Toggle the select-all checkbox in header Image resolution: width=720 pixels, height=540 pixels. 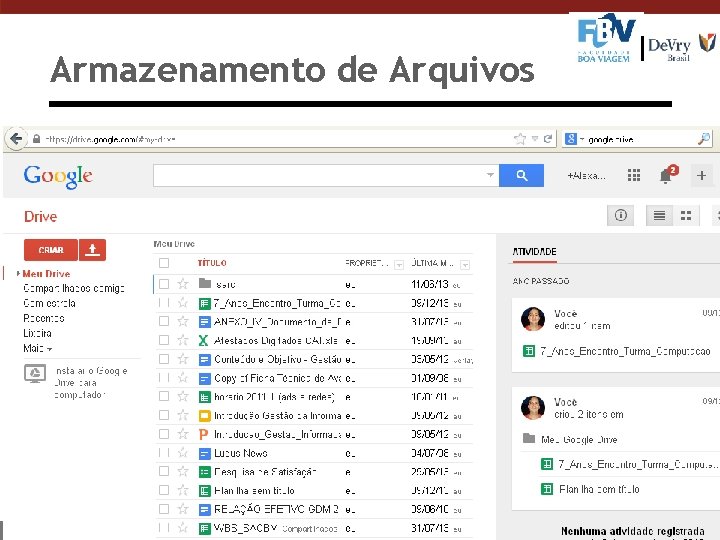pyautogui.click(x=164, y=263)
